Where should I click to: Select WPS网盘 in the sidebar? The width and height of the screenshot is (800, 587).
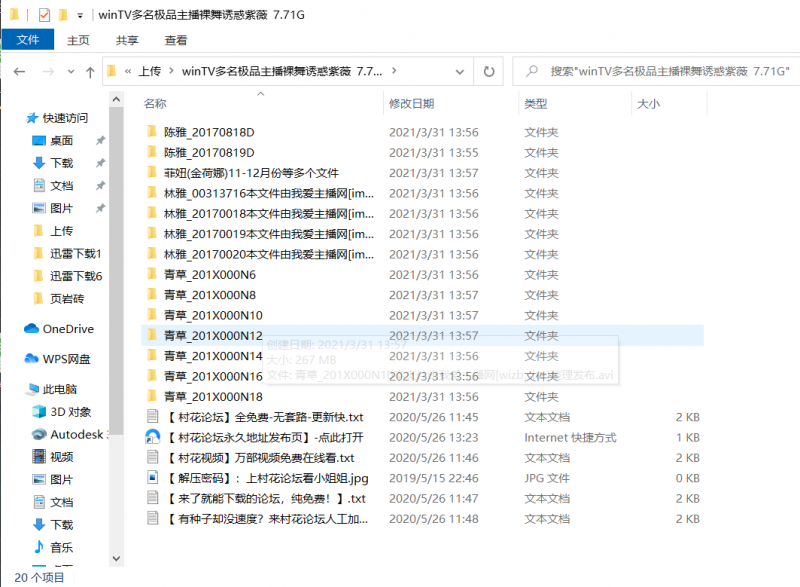tap(66, 359)
